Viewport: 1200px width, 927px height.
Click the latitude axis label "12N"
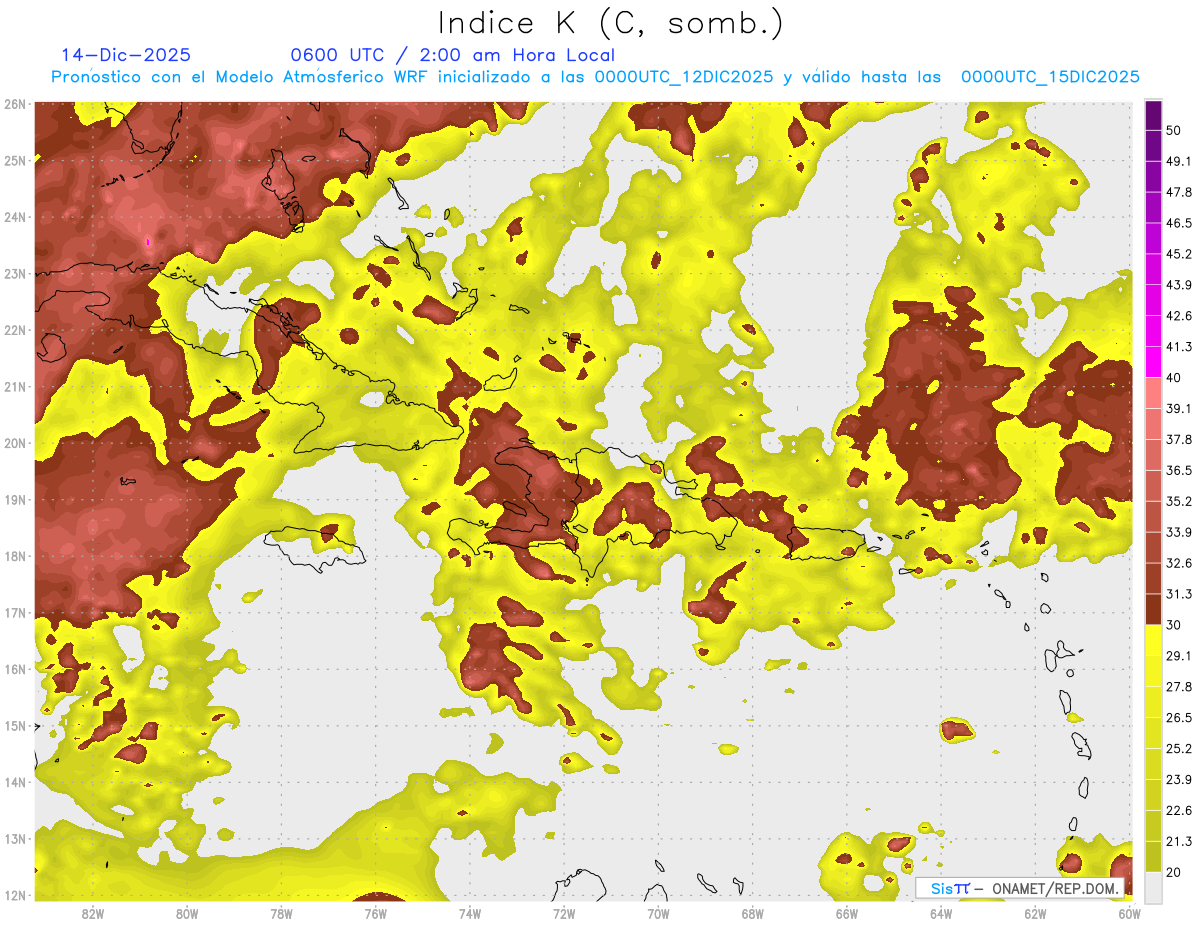click(x=15, y=895)
